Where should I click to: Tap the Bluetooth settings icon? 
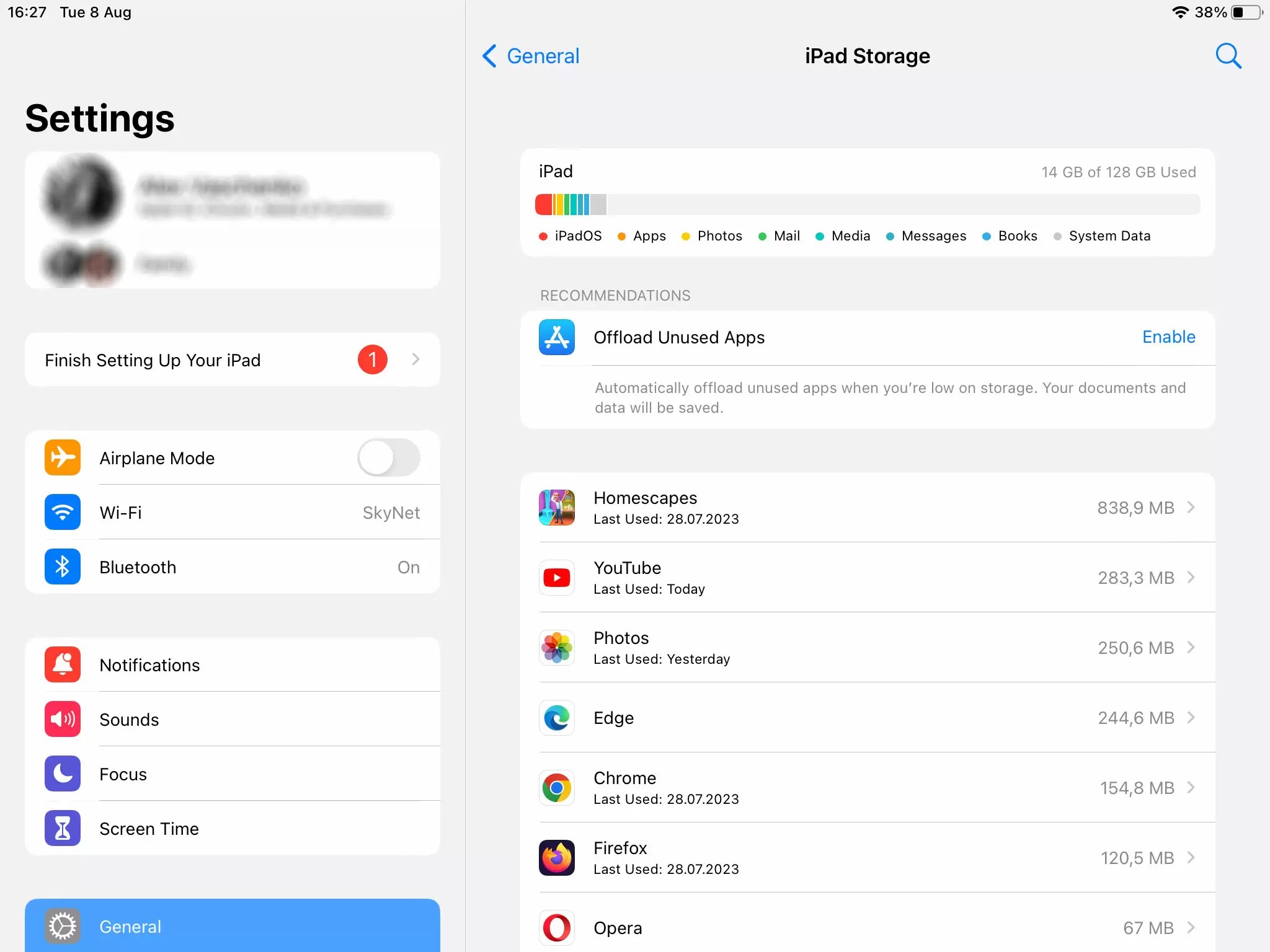[63, 567]
